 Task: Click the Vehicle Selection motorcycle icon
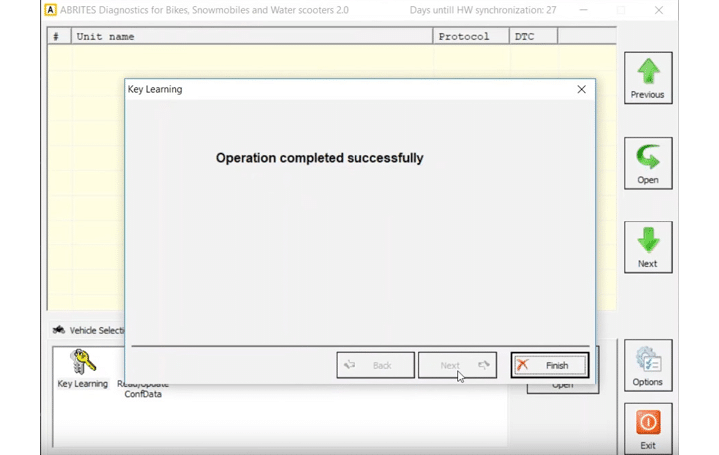click(x=59, y=330)
